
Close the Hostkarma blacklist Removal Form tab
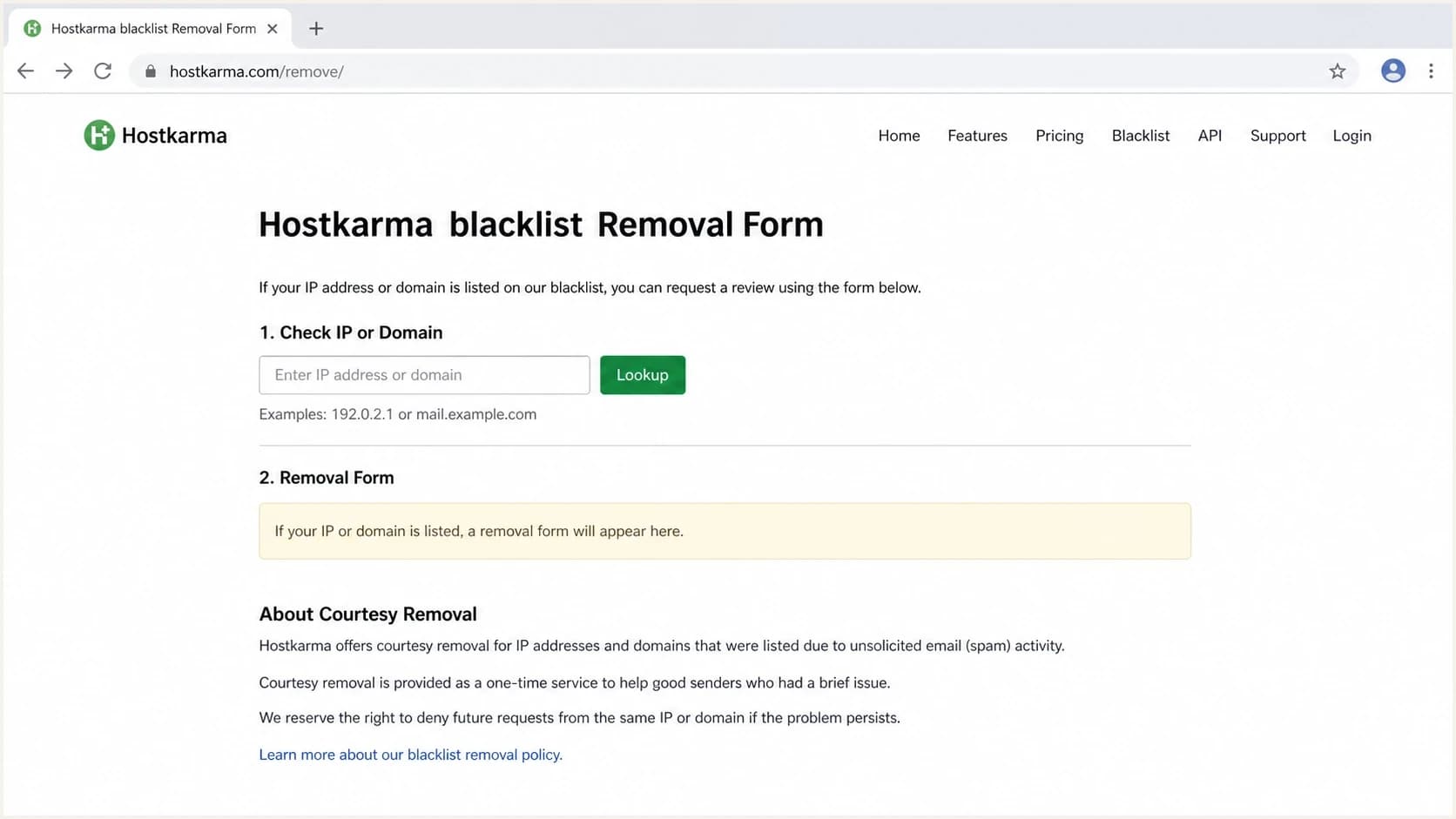tap(273, 29)
